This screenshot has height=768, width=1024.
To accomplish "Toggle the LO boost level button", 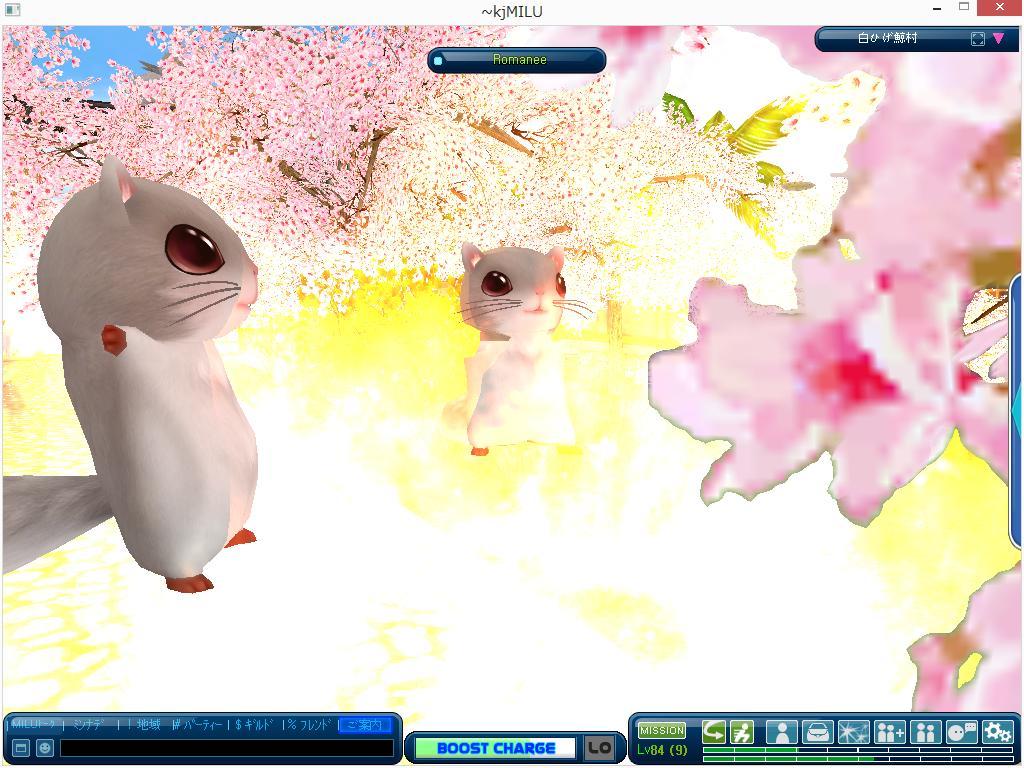I will point(599,748).
